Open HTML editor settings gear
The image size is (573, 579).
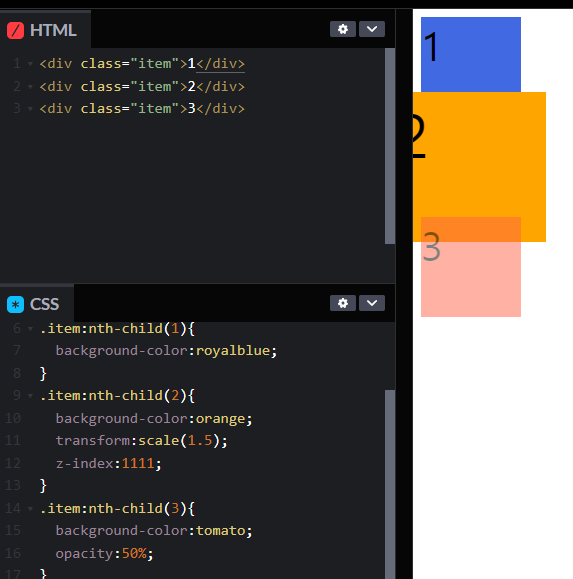[x=343, y=29]
